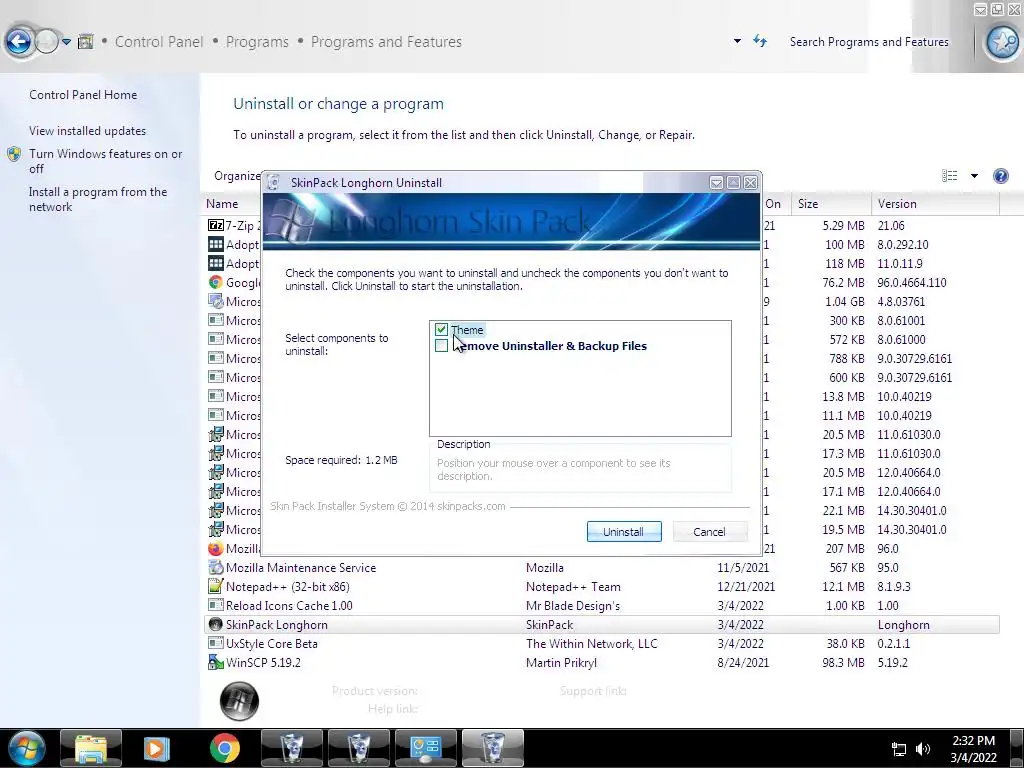Image resolution: width=1024 pixels, height=768 pixels.
Task: Click the Reload Icons Cache icon
Action: [x=216, y=605]
